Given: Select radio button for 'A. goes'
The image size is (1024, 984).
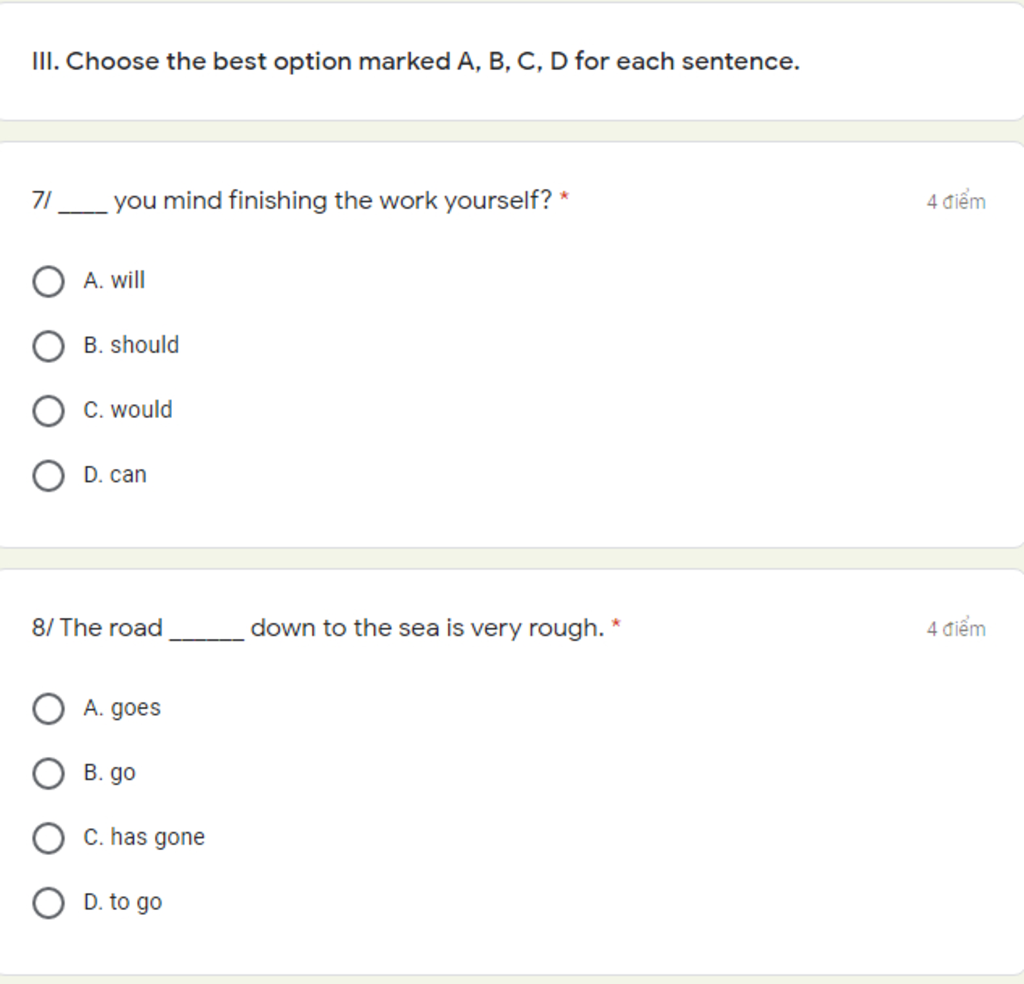Looking at the screenshot, I should point(48,709).
